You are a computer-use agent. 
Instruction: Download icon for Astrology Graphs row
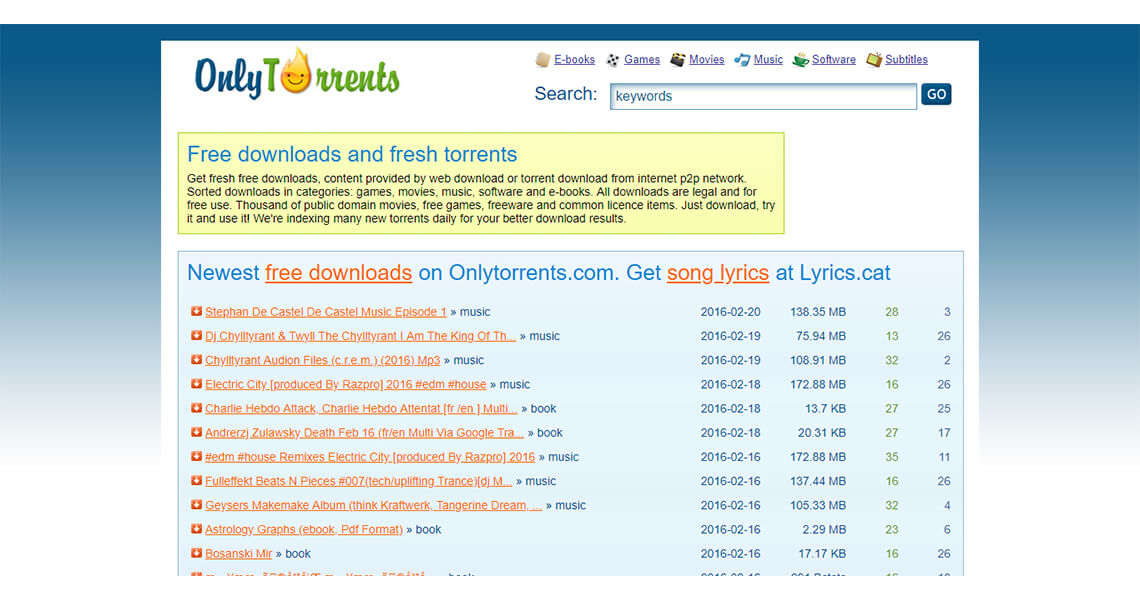pyautogui.click(x=196, y=529)
